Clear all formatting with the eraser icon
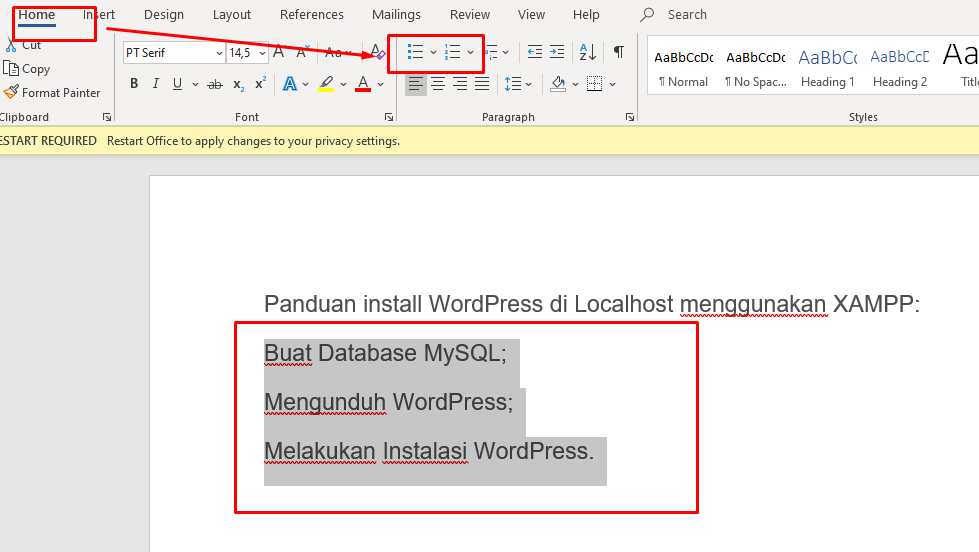Screen dimensions: 979x552 click(378, 52)
